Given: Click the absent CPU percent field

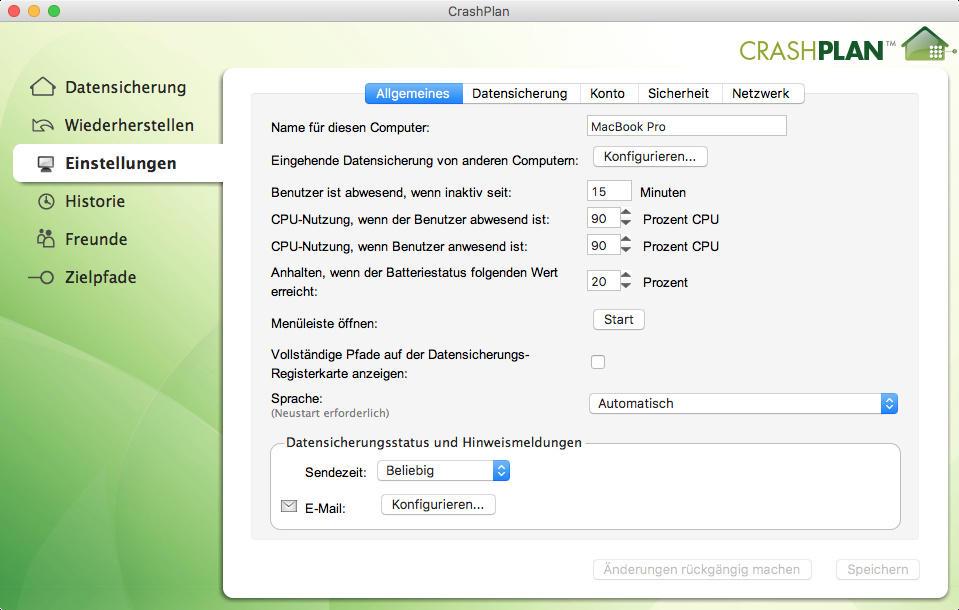Looking at the screenshot, I should [x=603, y=218].
